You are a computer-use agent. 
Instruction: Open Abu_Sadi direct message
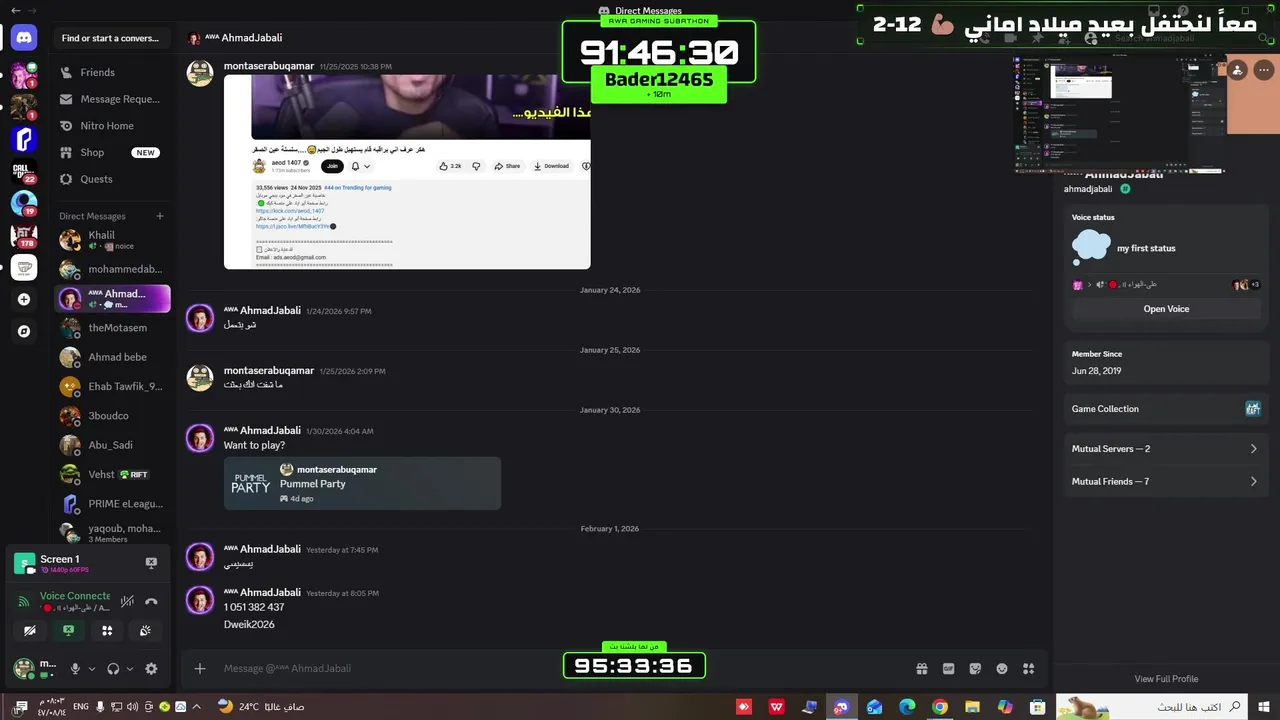[x=112, y=445]
